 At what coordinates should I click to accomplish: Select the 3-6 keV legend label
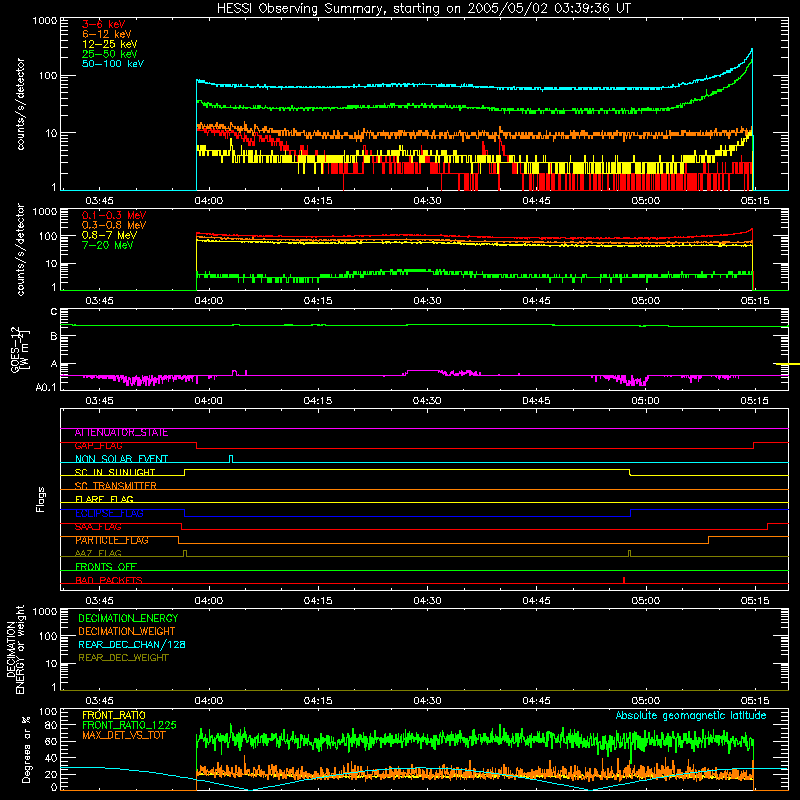pyautogui.click(x=104, y=24)
